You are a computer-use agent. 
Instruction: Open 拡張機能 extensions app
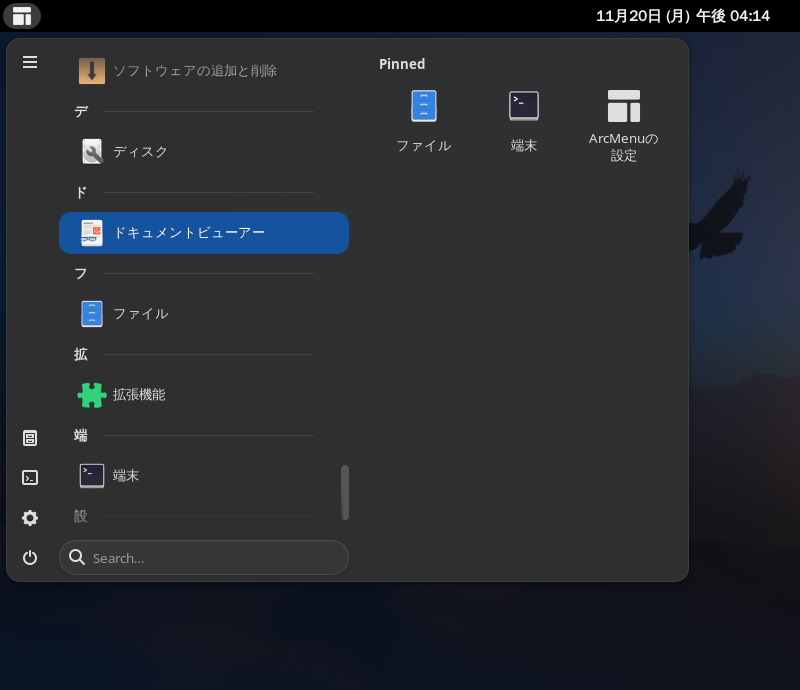204,395
